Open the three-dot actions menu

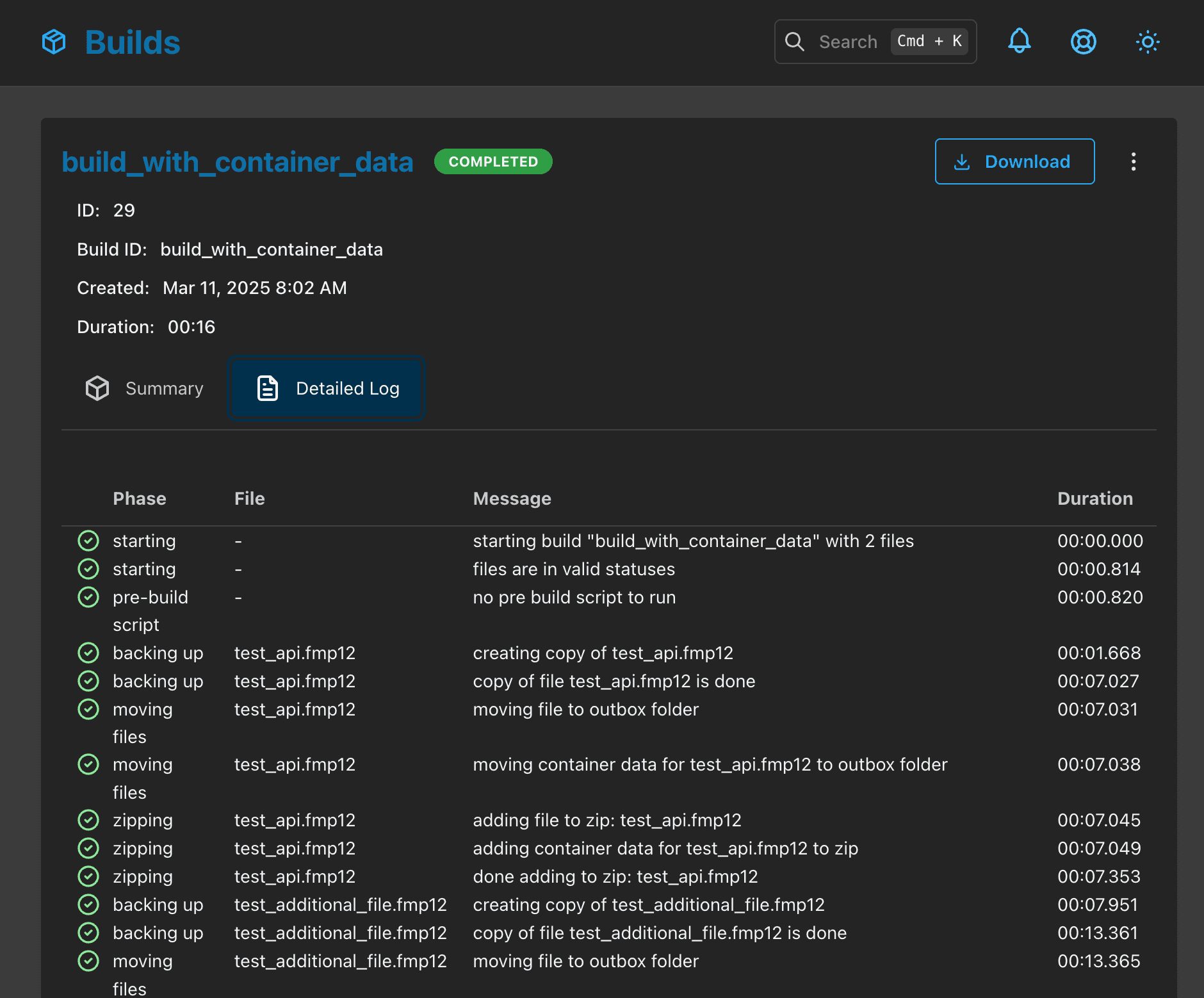click(x=1134, y=161)
